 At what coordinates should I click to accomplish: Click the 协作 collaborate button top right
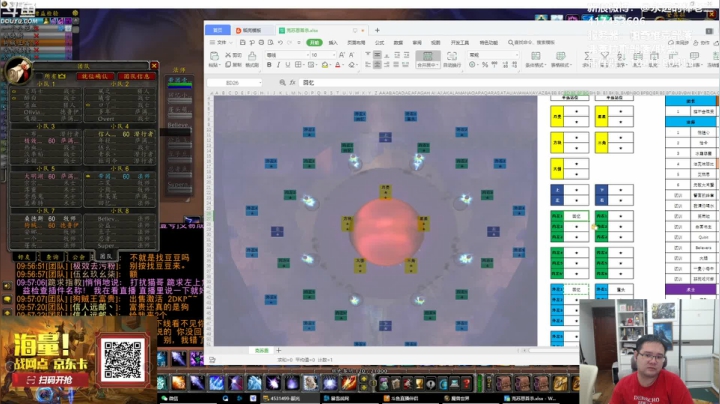coord(702,42)
